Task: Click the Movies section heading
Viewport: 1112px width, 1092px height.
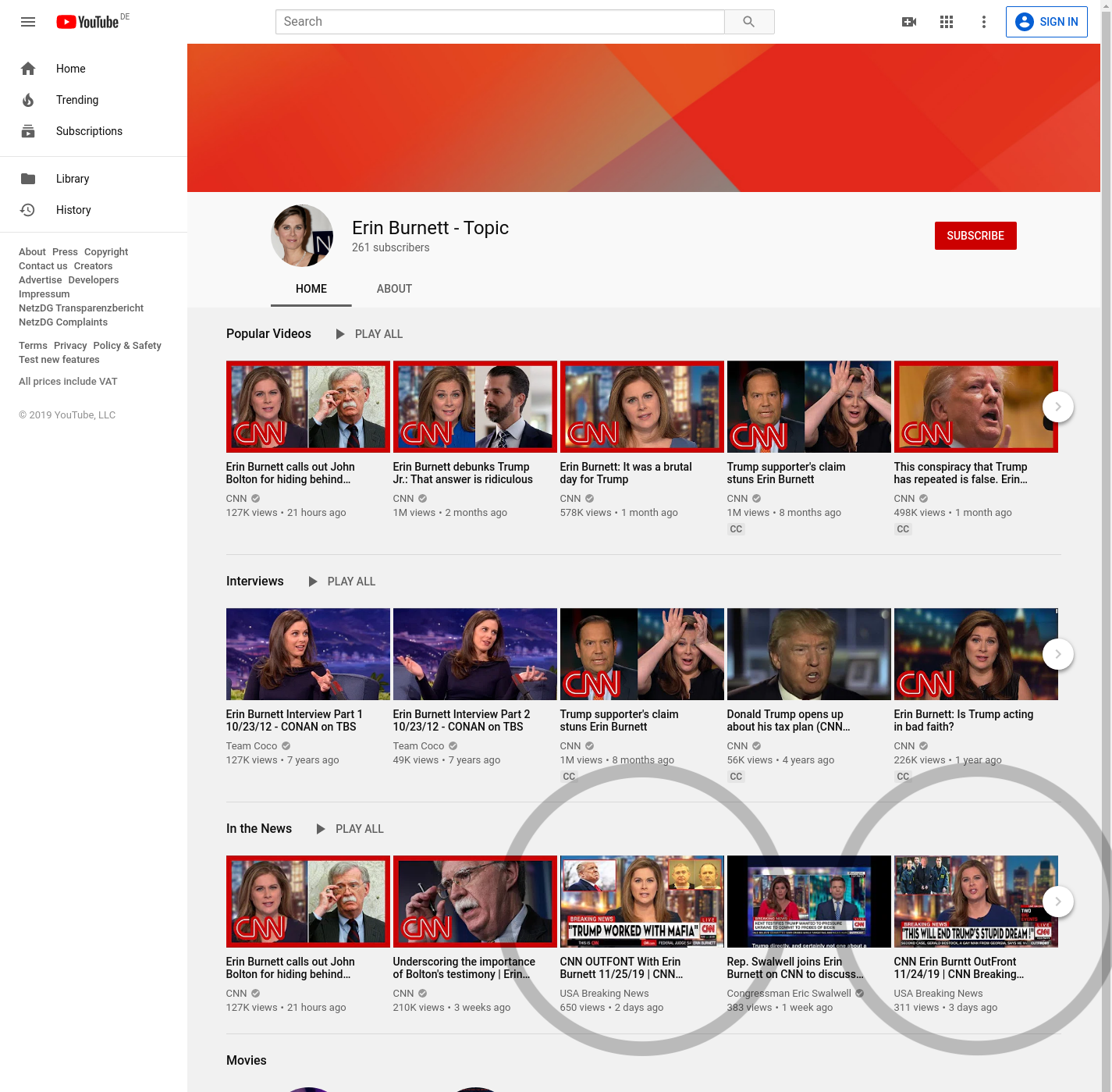Action: 247,1061
